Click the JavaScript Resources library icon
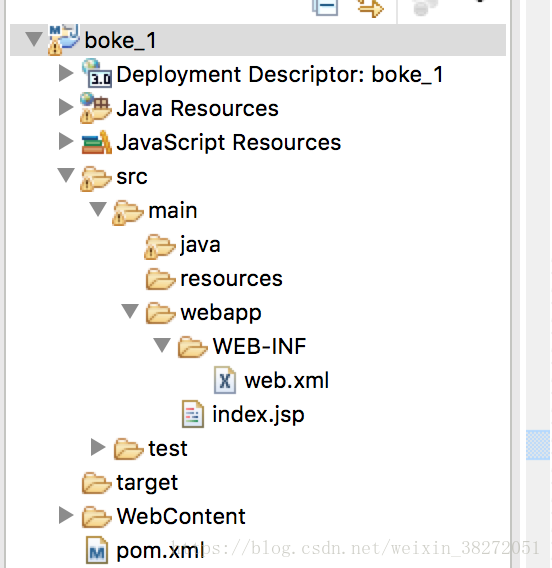The height and width of the screenshot is (568, 552). coord(96,142)
